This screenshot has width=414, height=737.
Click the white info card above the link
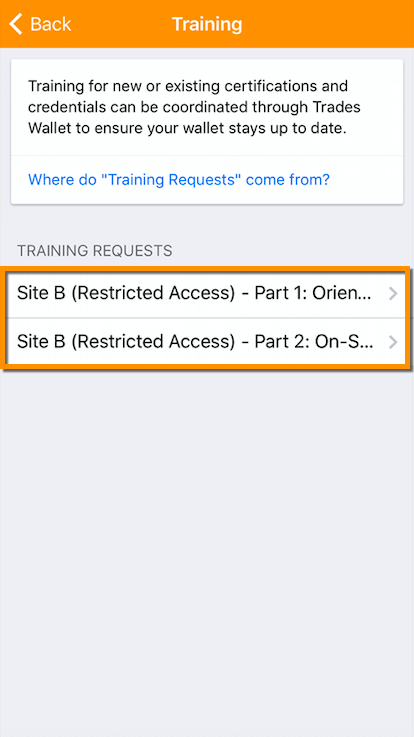point(207,107)
